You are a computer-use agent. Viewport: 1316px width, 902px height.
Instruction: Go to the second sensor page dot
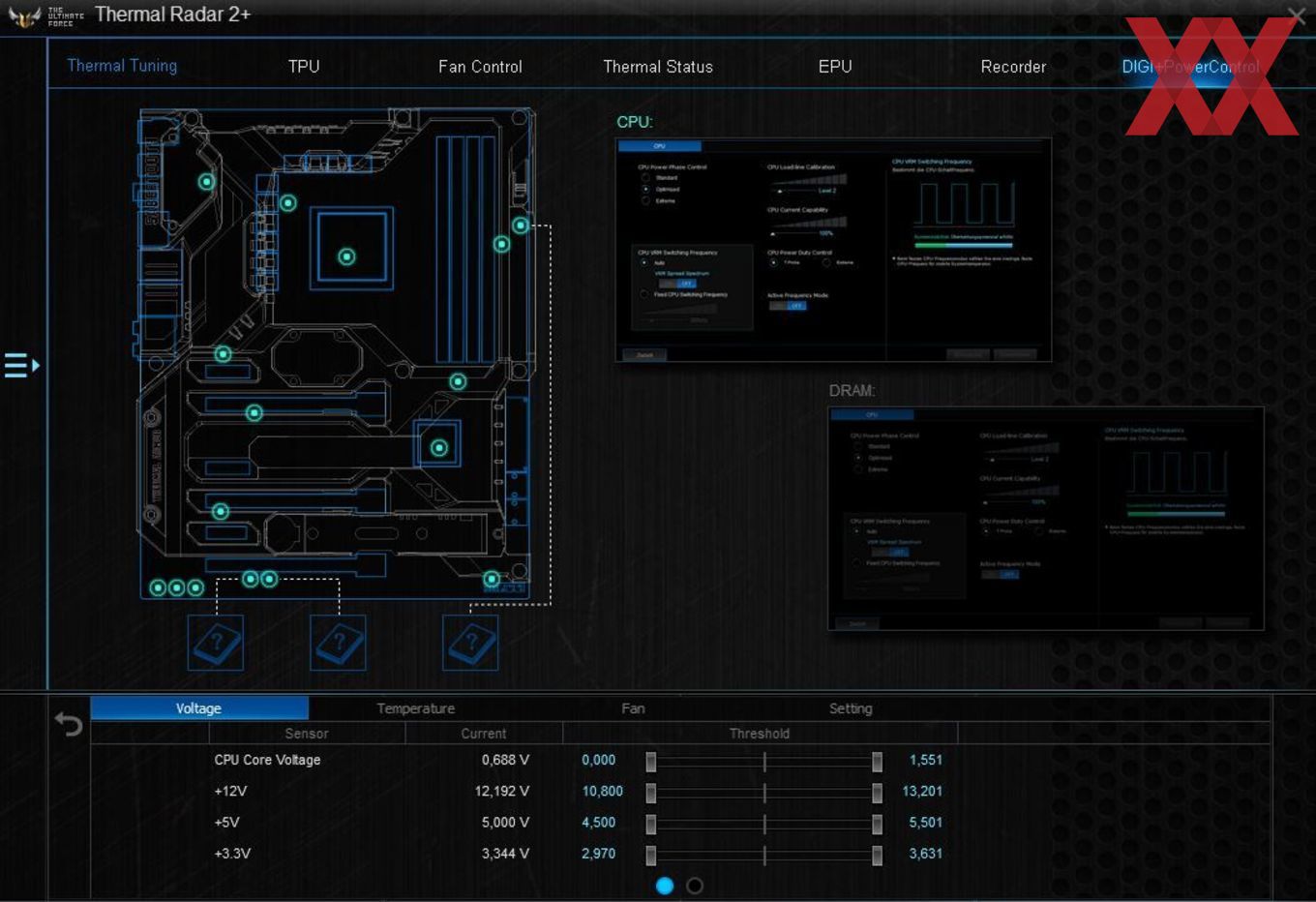click(695, 886)
